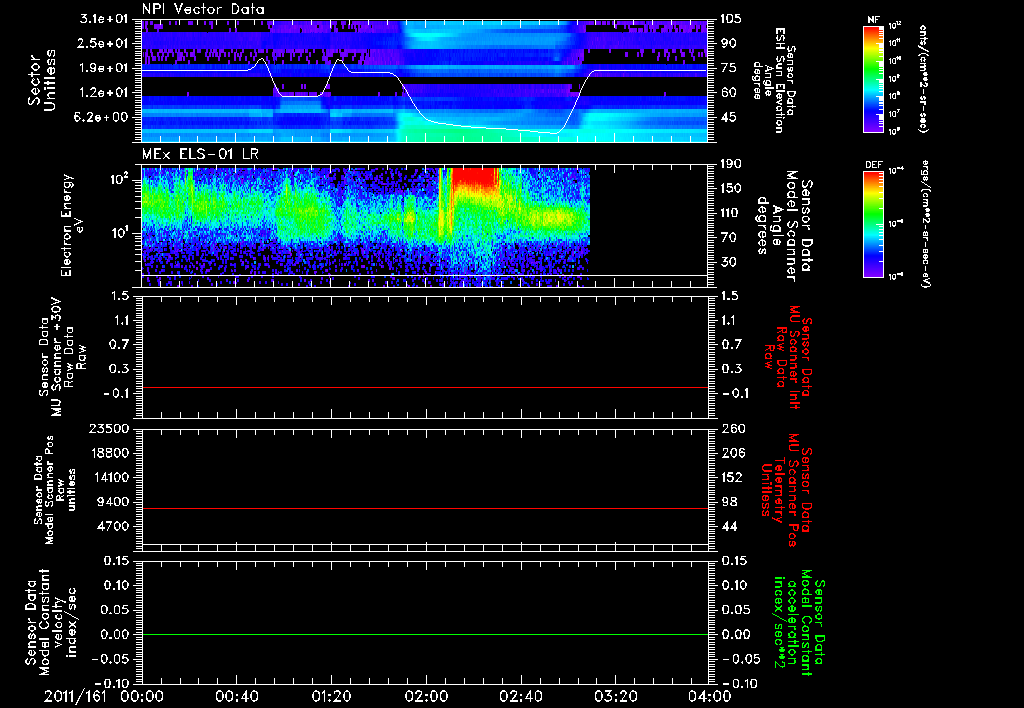Click the 'Model Scanner Angle degrees' axis title

coord(786,226)
